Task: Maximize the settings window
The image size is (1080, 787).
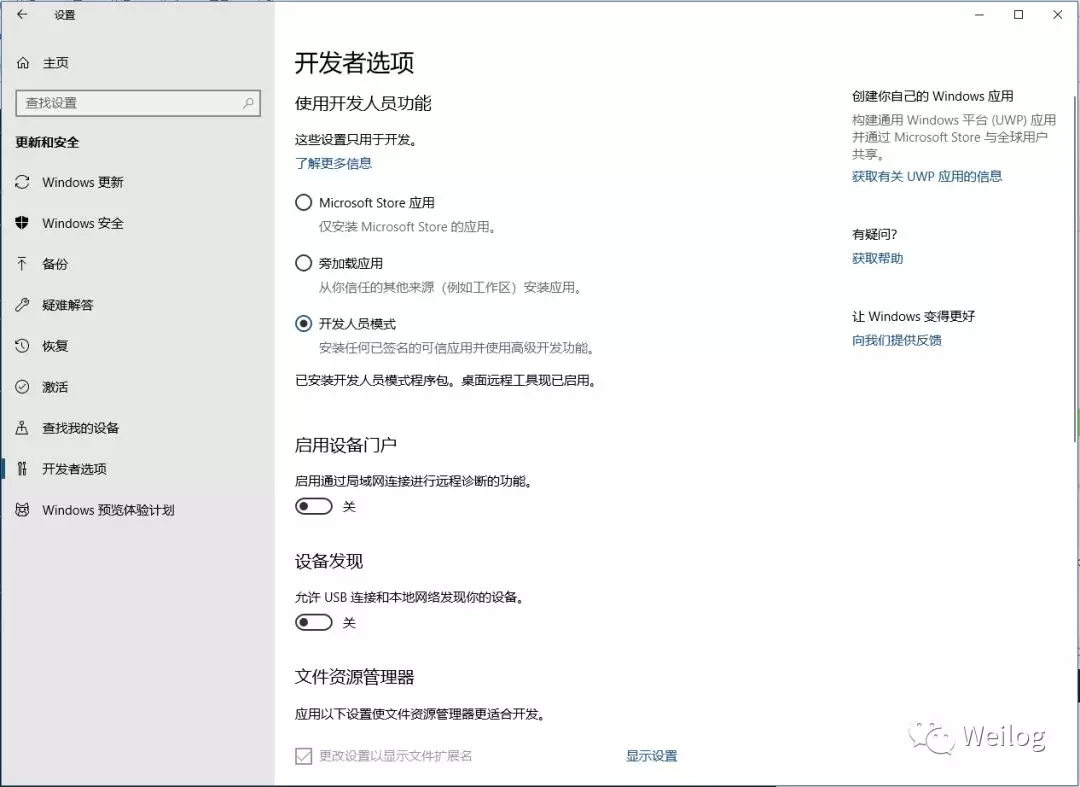Action: pyautogui.click(x=1019, y=14)
